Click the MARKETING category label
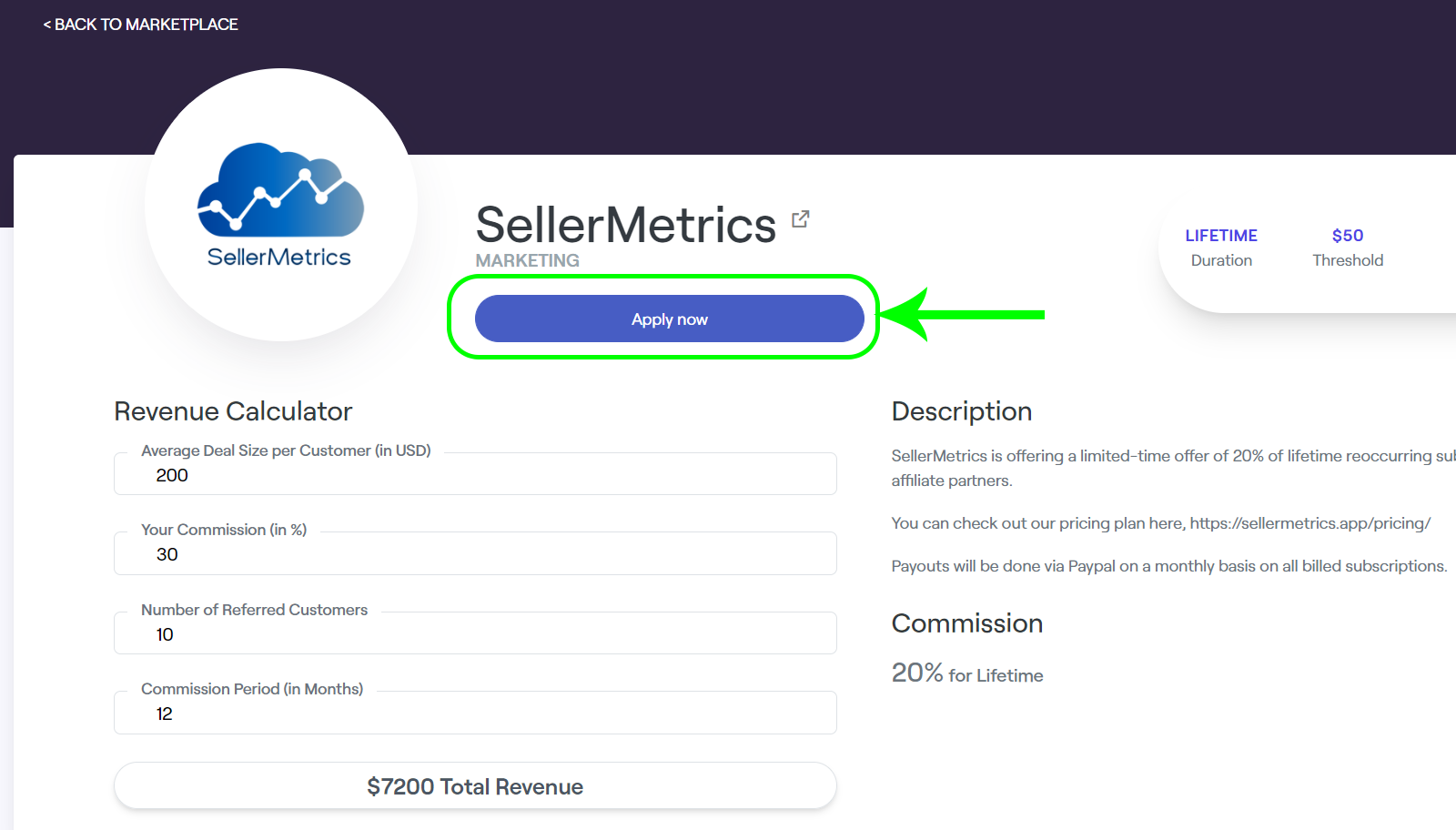 (x=527, y=260)
